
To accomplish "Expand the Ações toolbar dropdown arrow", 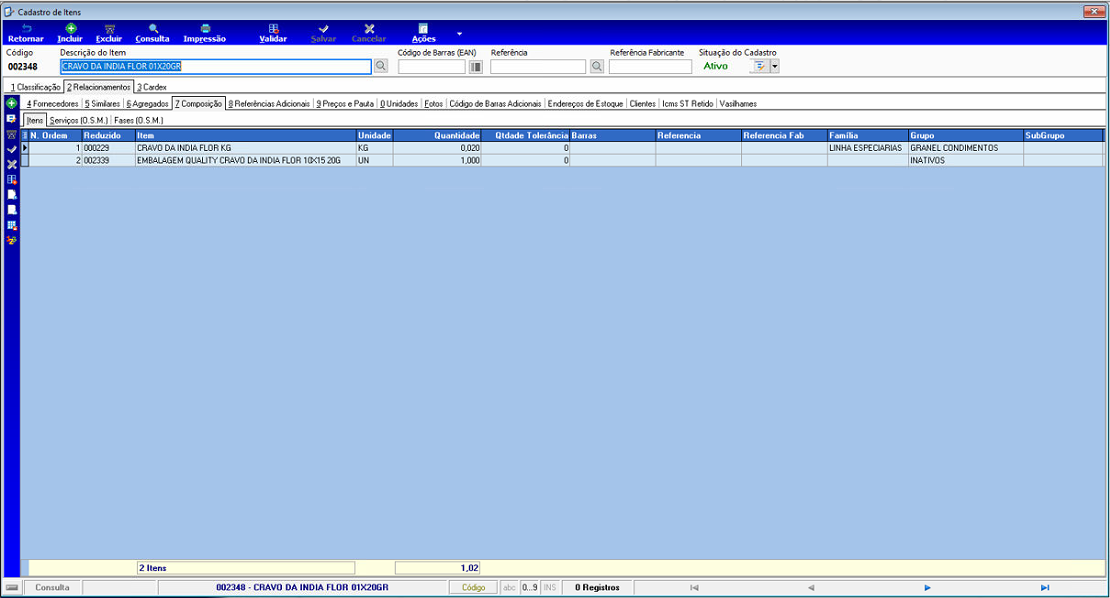I will click(459, 33).
